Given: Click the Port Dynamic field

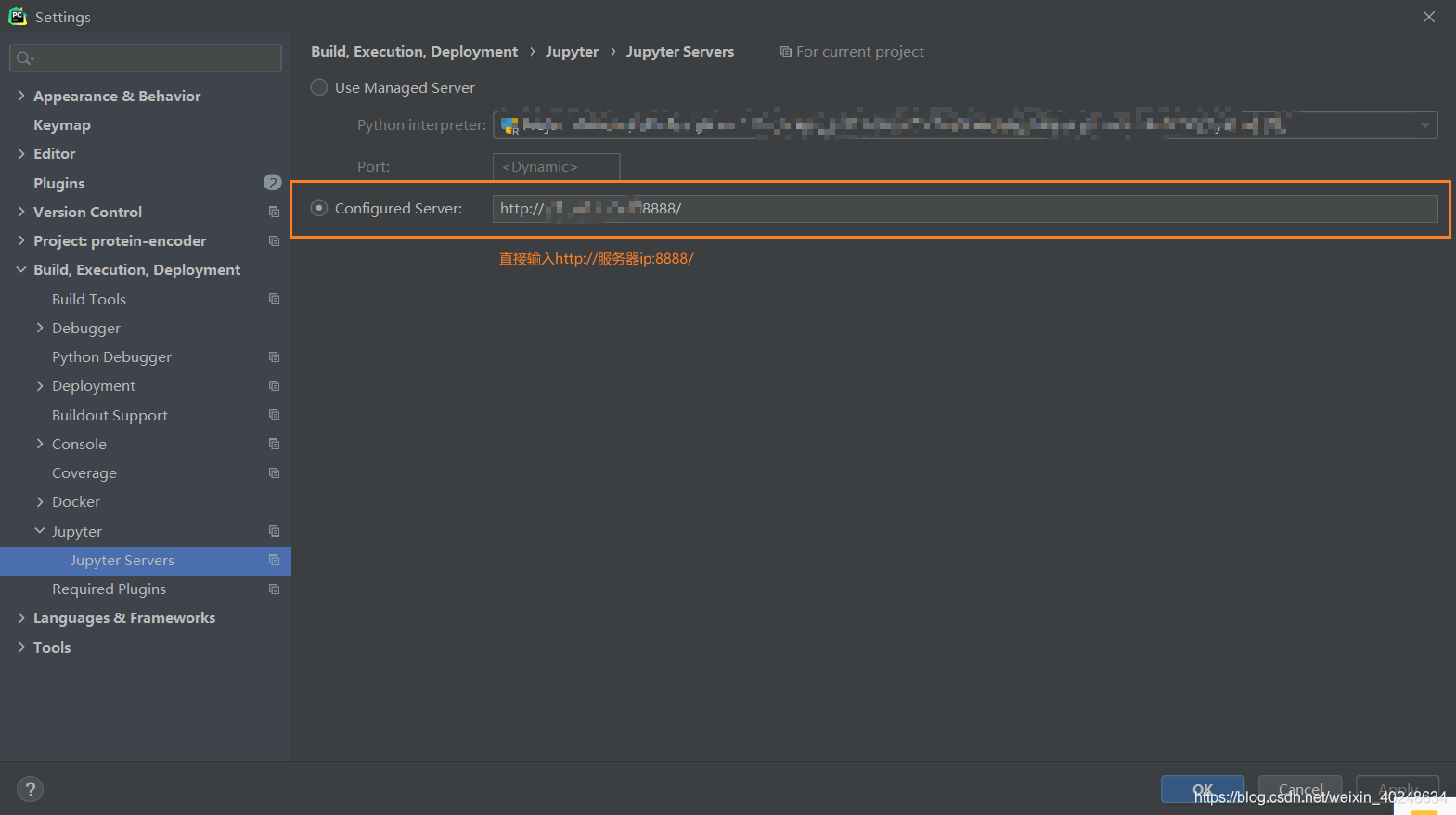Looking at the screenshot, I should coord(556,167).
